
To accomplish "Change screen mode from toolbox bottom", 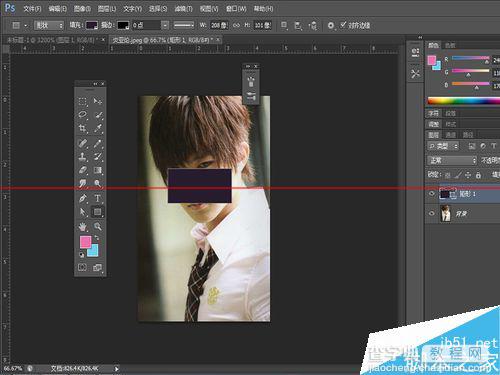I will [x=97, y=267].
